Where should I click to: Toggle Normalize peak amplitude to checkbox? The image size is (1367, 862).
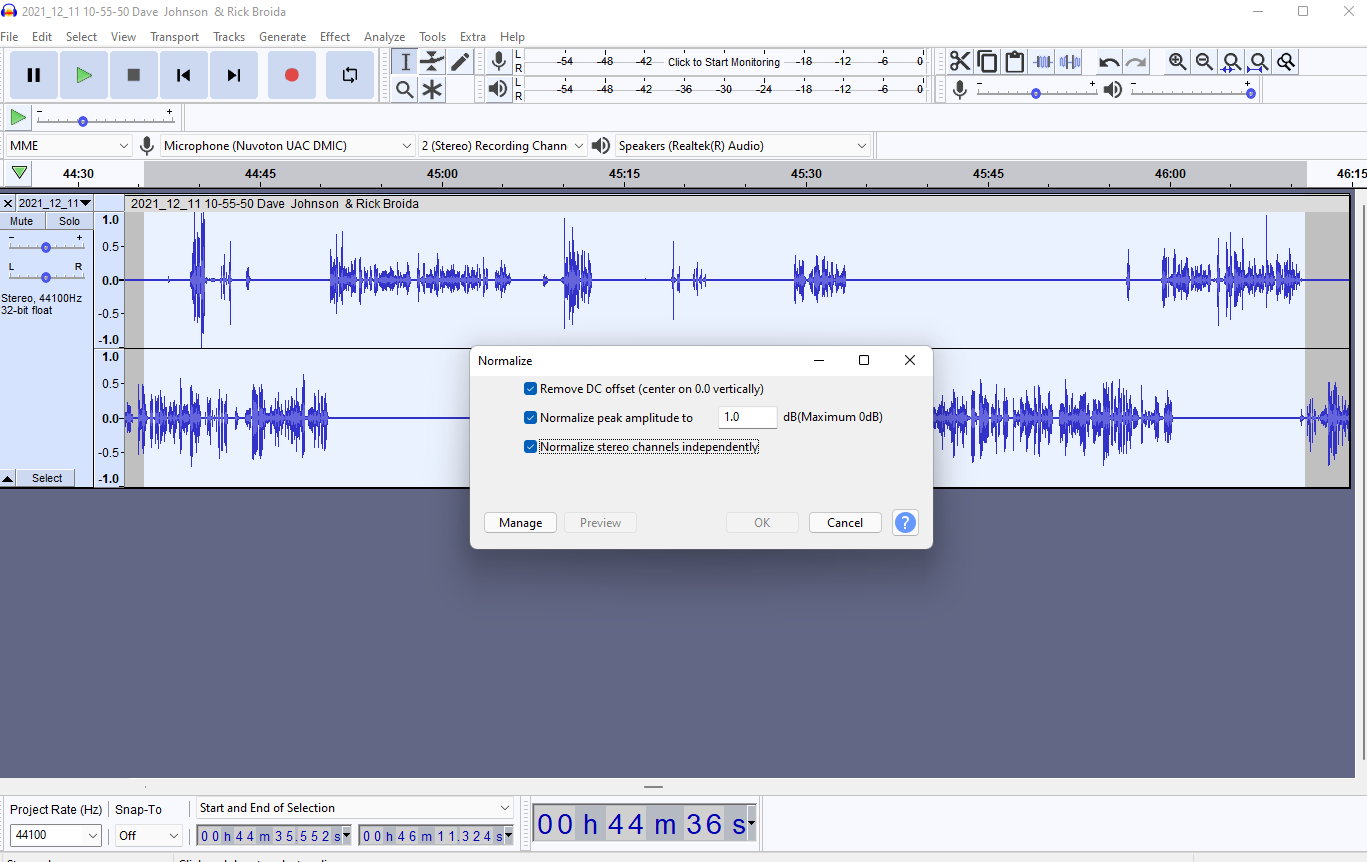click(x=530, y=418)
